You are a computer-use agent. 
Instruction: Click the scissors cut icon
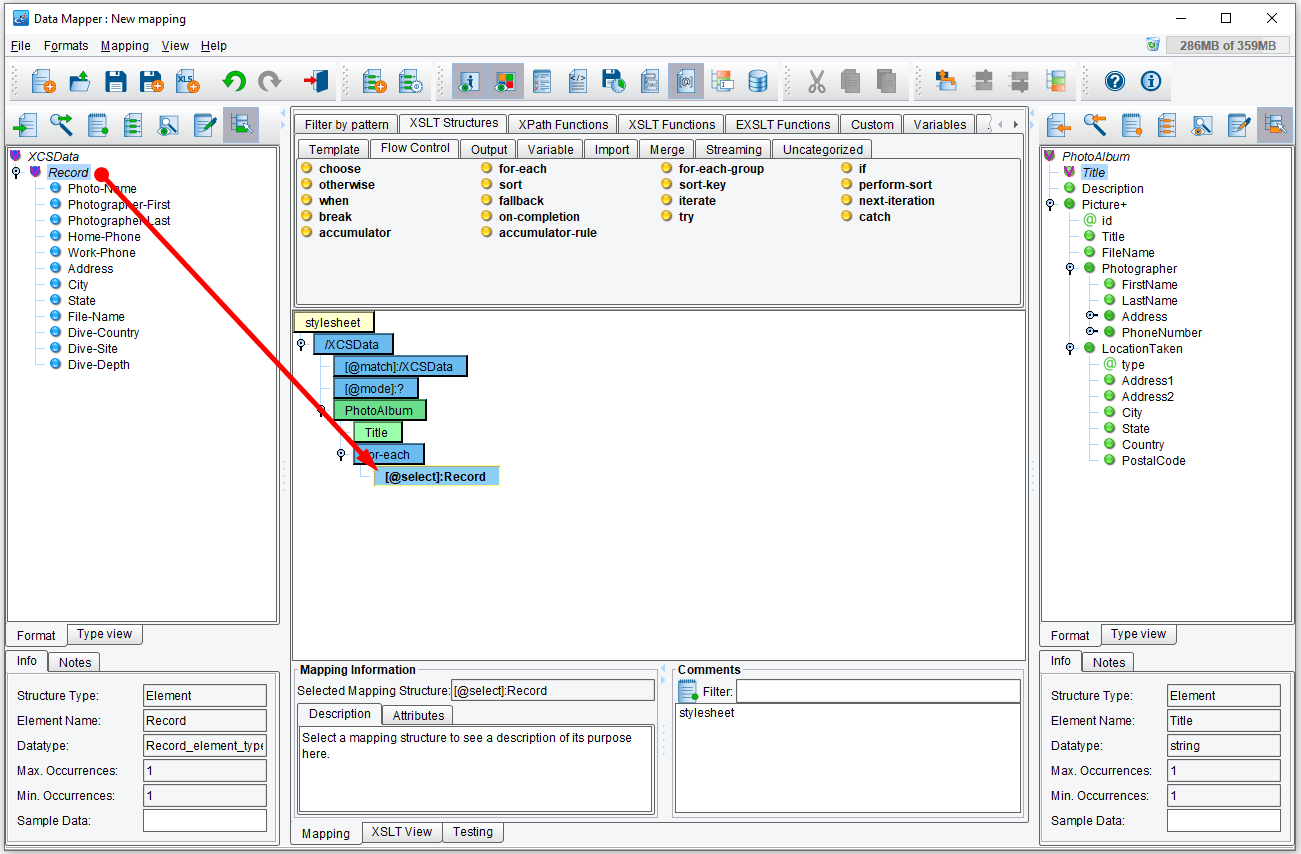[817, 82]
